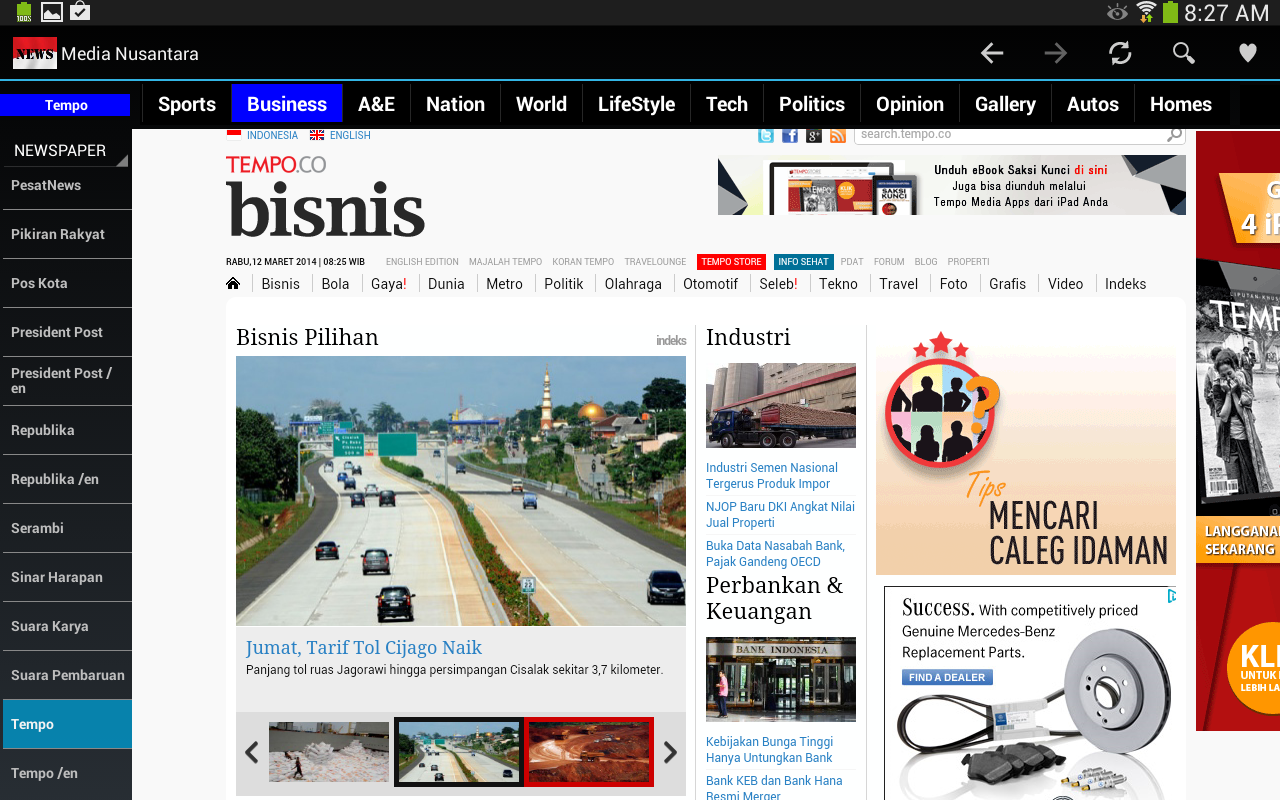Image resolution: width=1280 pixels, height=800 pixels.
Task: Open the RSS feed icon
Action: [x=838, y=135]
